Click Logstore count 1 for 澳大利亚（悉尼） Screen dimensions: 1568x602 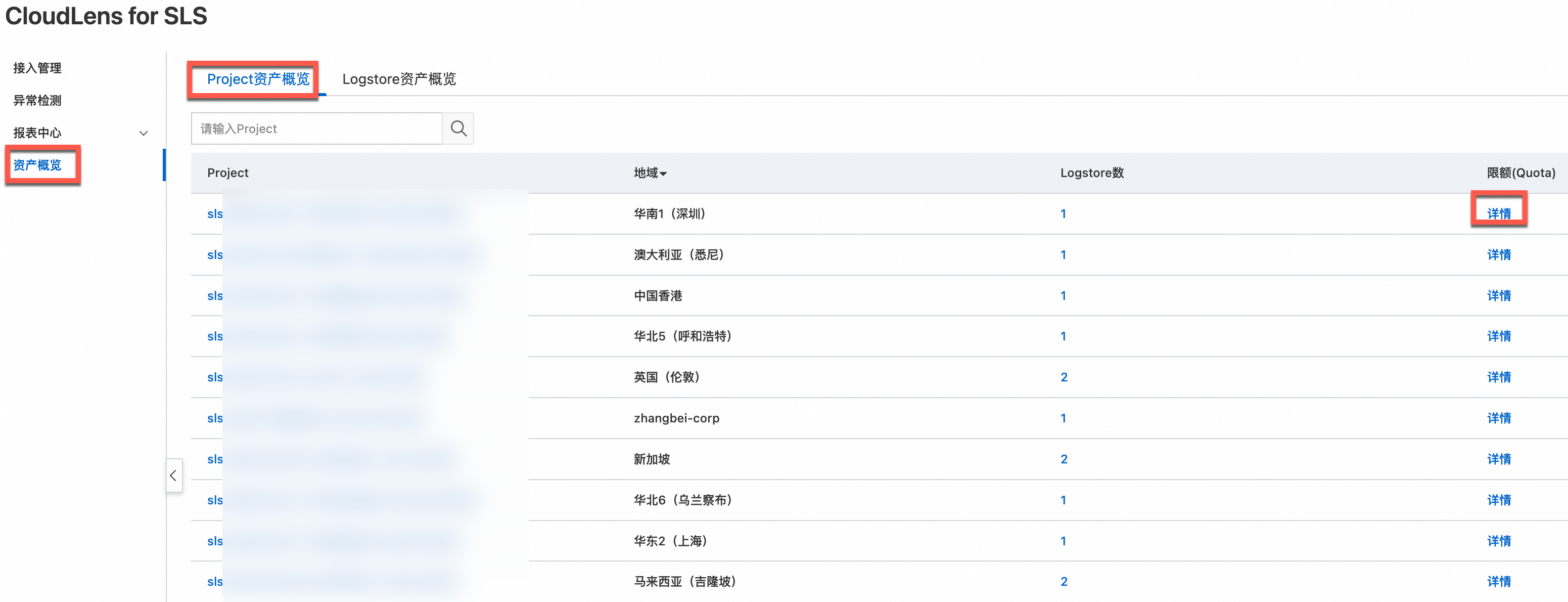click(1064, 254)
